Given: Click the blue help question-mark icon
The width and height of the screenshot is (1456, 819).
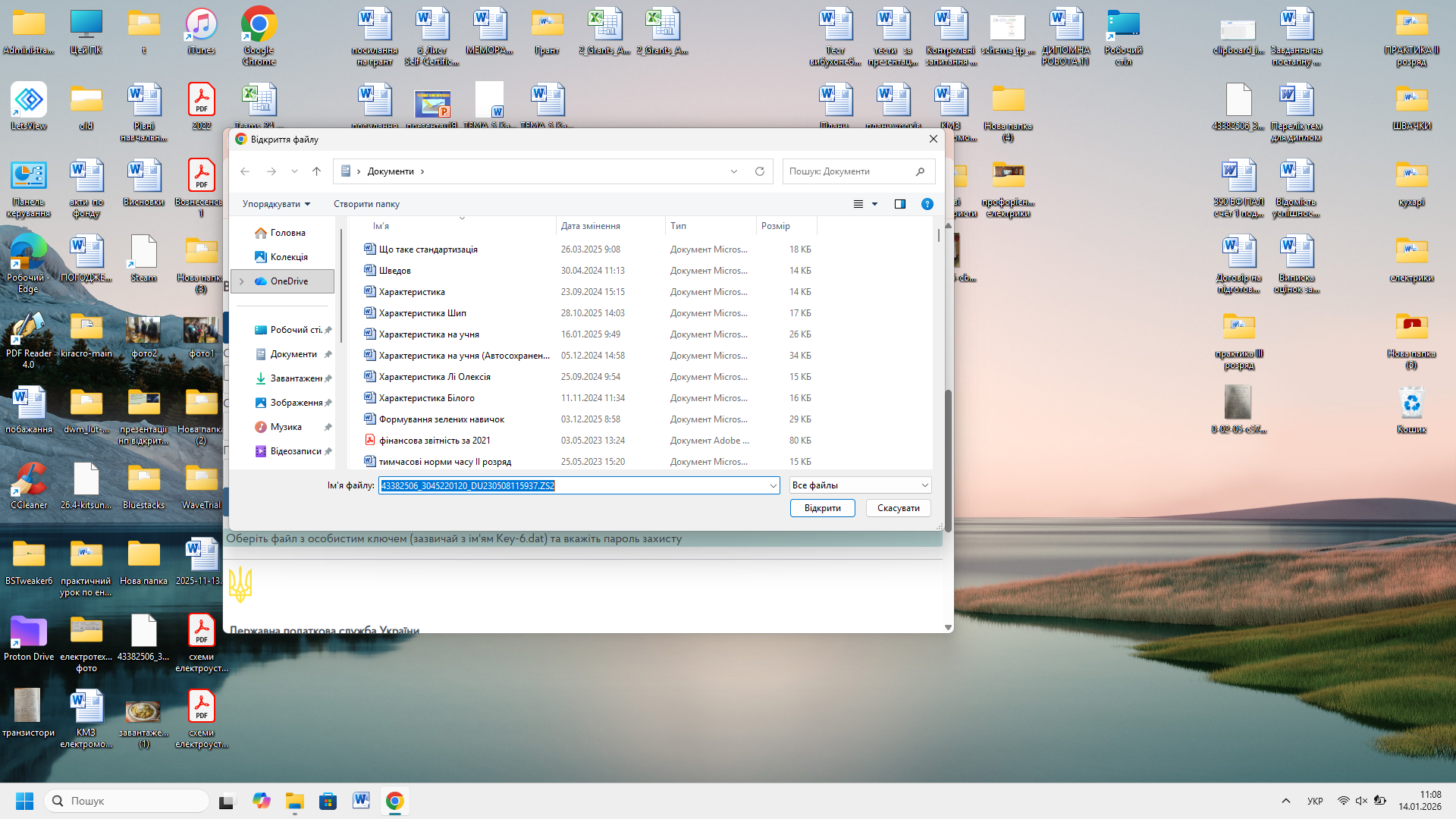Looking at the screenshot, I should click(927, 204).
